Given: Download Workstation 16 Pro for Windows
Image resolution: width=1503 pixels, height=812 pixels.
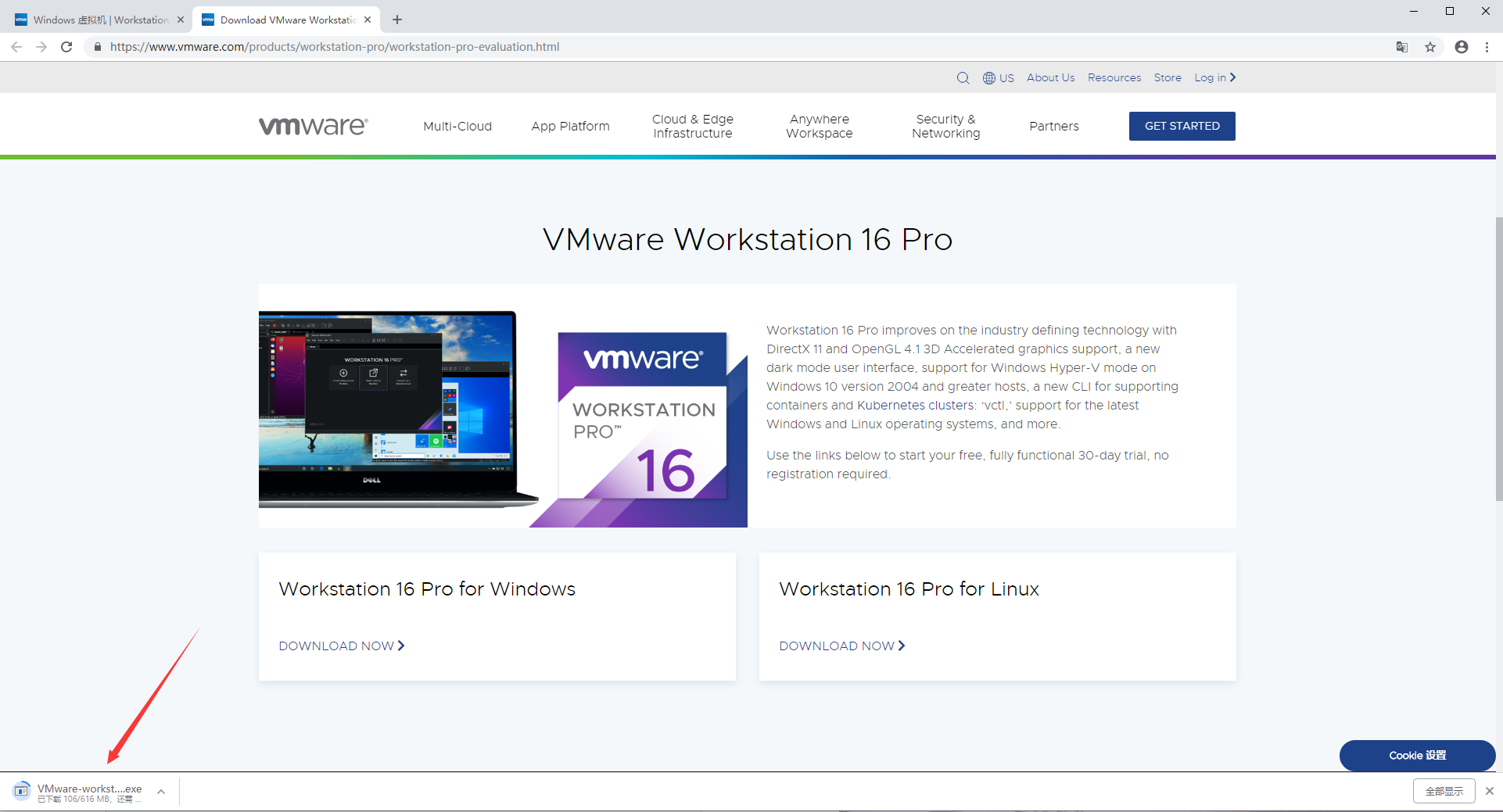Looking at the screenshot, I should pos(341,646).
